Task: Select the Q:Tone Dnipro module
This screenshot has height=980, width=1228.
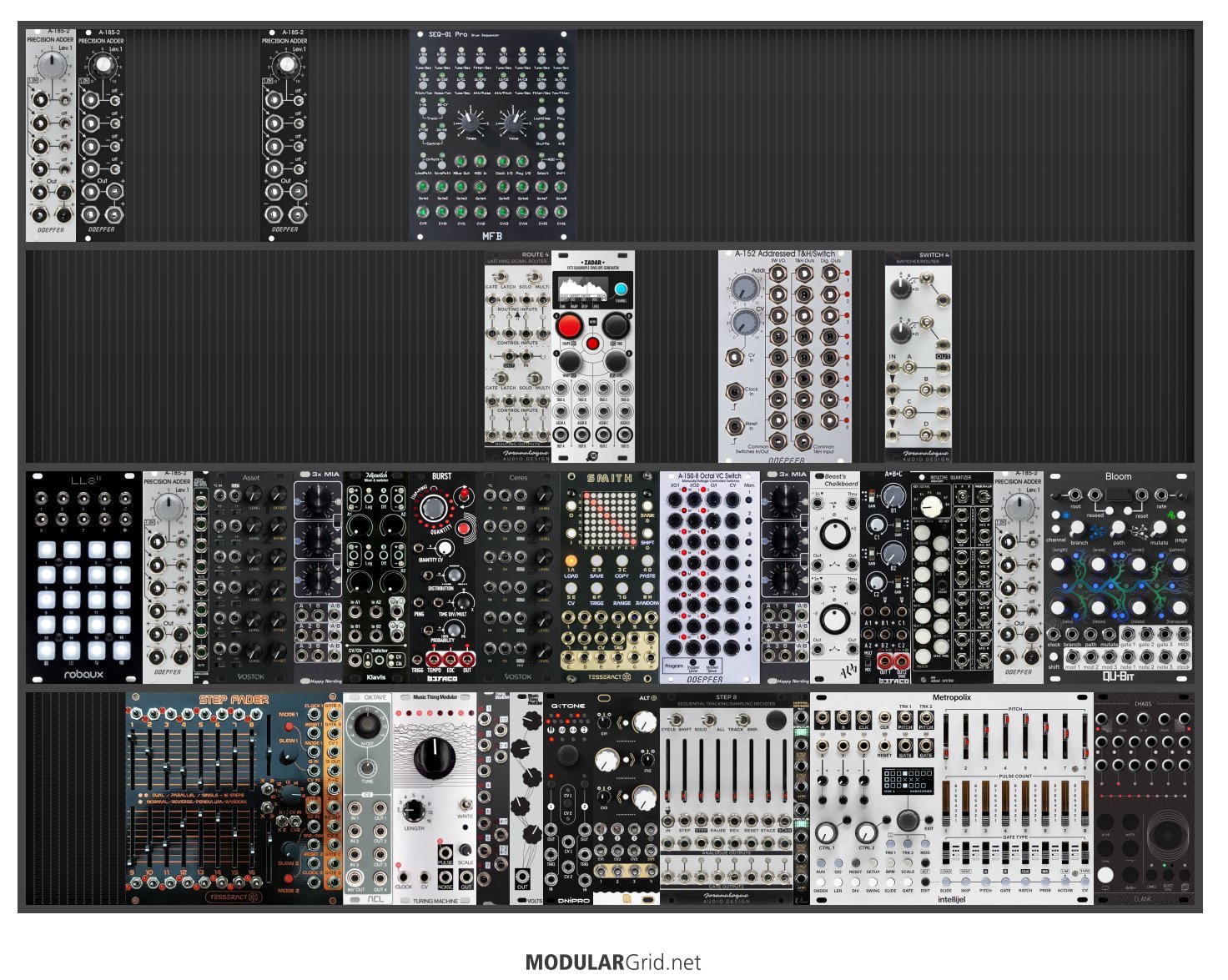Action: pyautogui.click(x=567, y=798)
